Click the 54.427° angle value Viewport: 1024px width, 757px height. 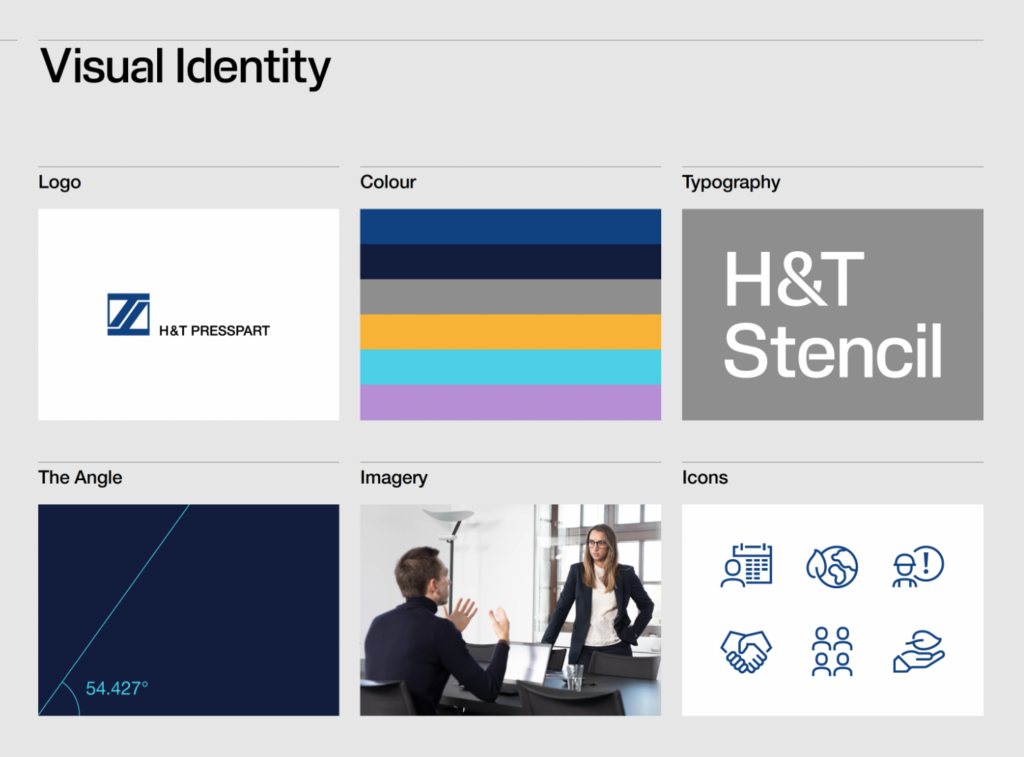pos(117,688)
